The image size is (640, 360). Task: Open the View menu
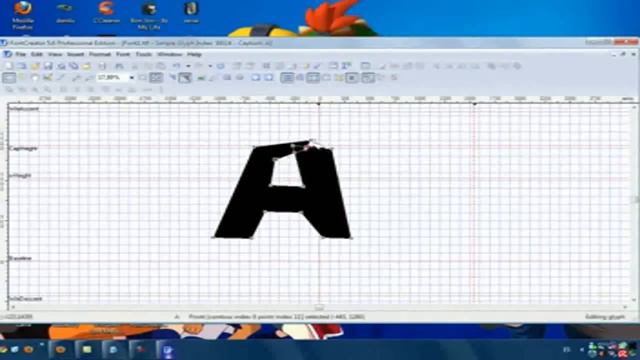tap(55, 54)
